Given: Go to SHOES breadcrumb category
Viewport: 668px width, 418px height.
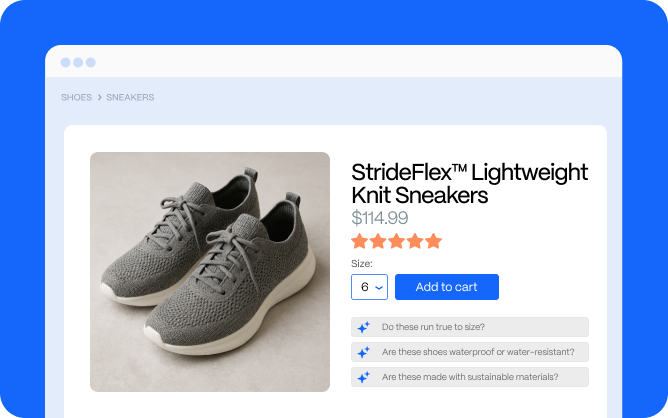Looking at the screenshot, I should click(x=76, y=97).
